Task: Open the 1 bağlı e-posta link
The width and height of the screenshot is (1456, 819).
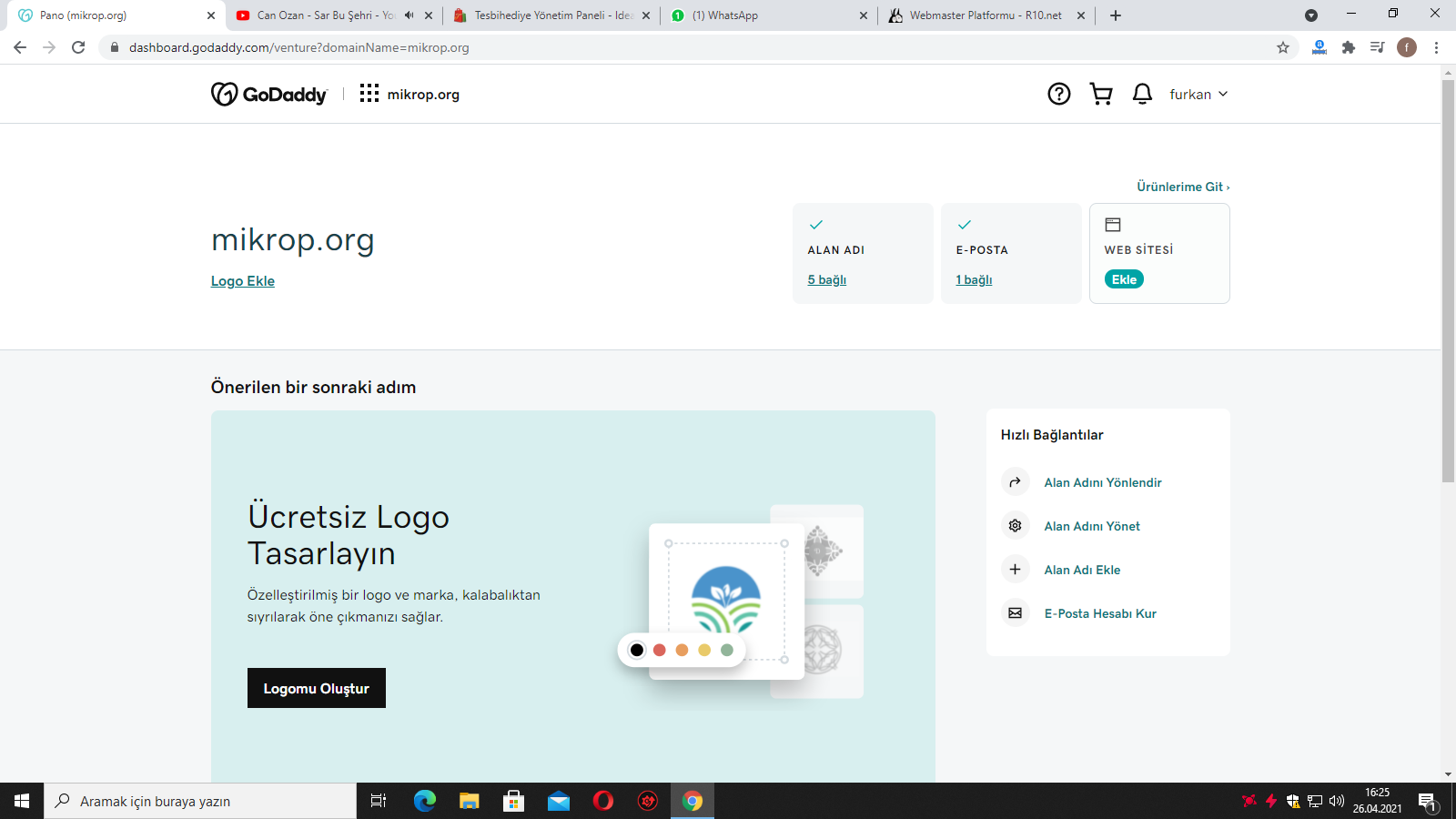Action: click(974, 279)
